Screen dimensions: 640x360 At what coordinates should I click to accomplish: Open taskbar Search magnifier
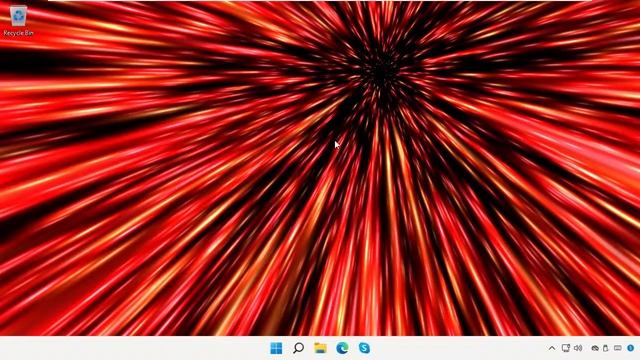click(x=298, y=348)
